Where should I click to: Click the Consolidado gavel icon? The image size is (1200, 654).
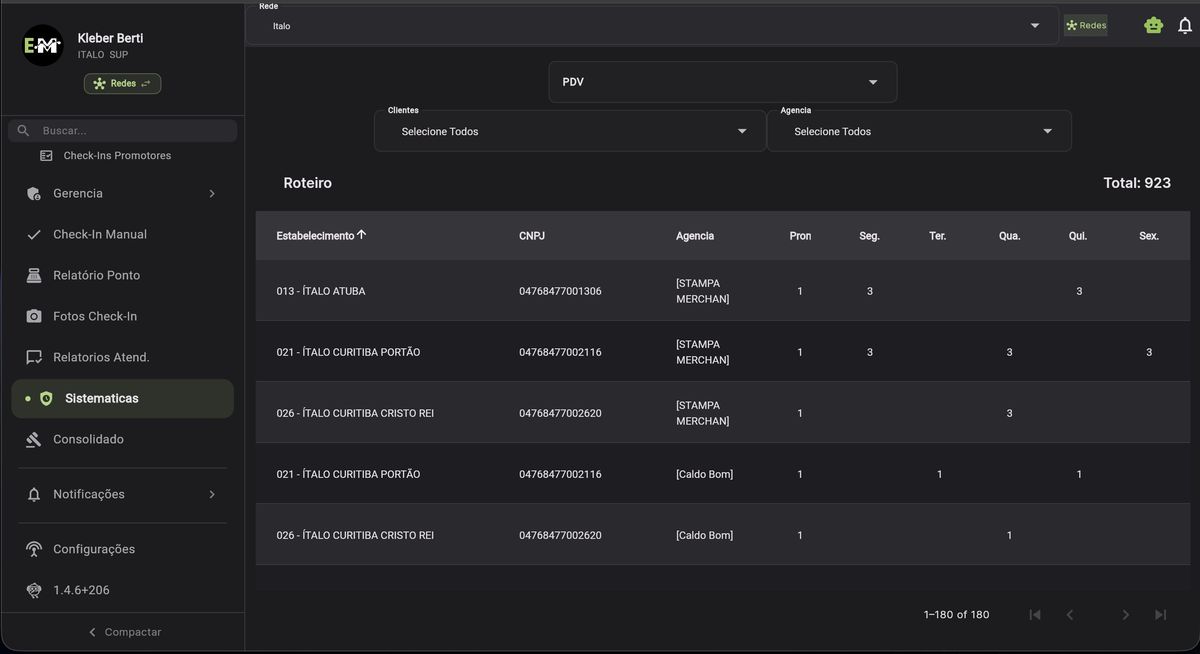[x=34, y=439]
